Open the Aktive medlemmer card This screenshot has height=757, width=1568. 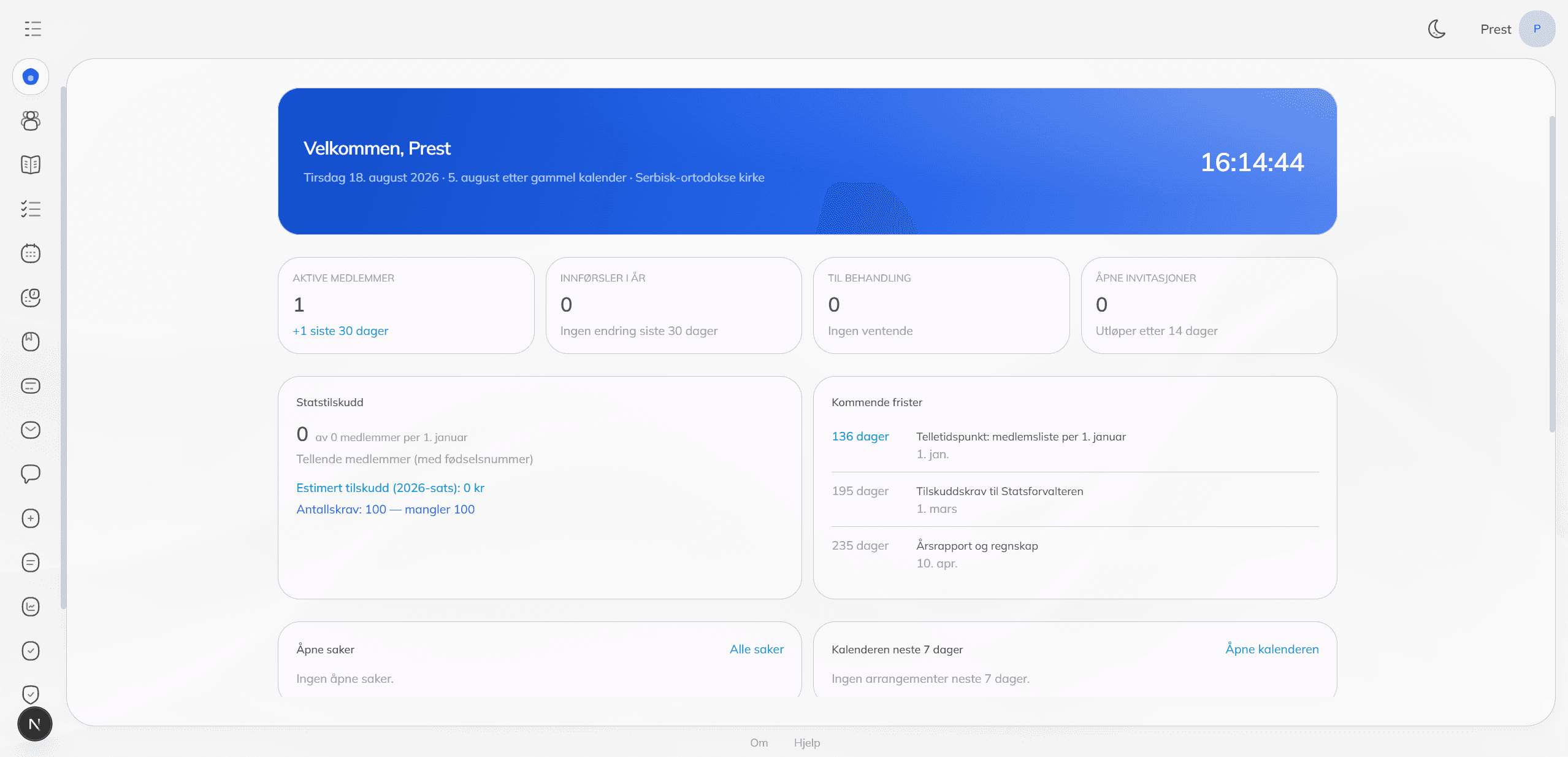406,305
